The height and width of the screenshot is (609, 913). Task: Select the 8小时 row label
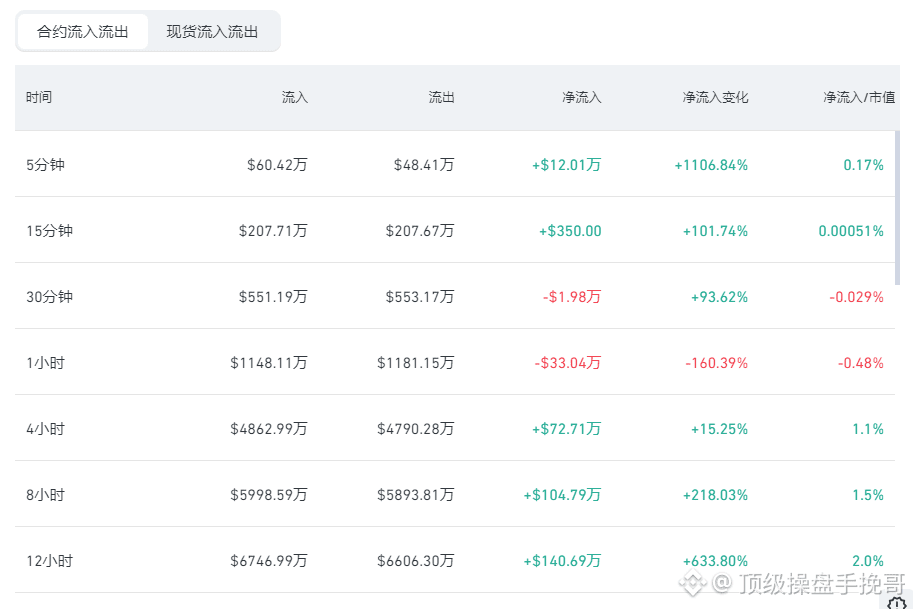45,495
